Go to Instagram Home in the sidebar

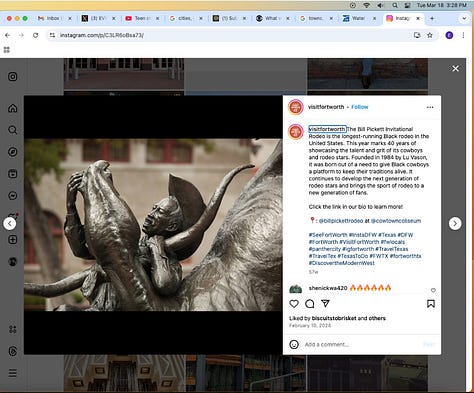13,108
